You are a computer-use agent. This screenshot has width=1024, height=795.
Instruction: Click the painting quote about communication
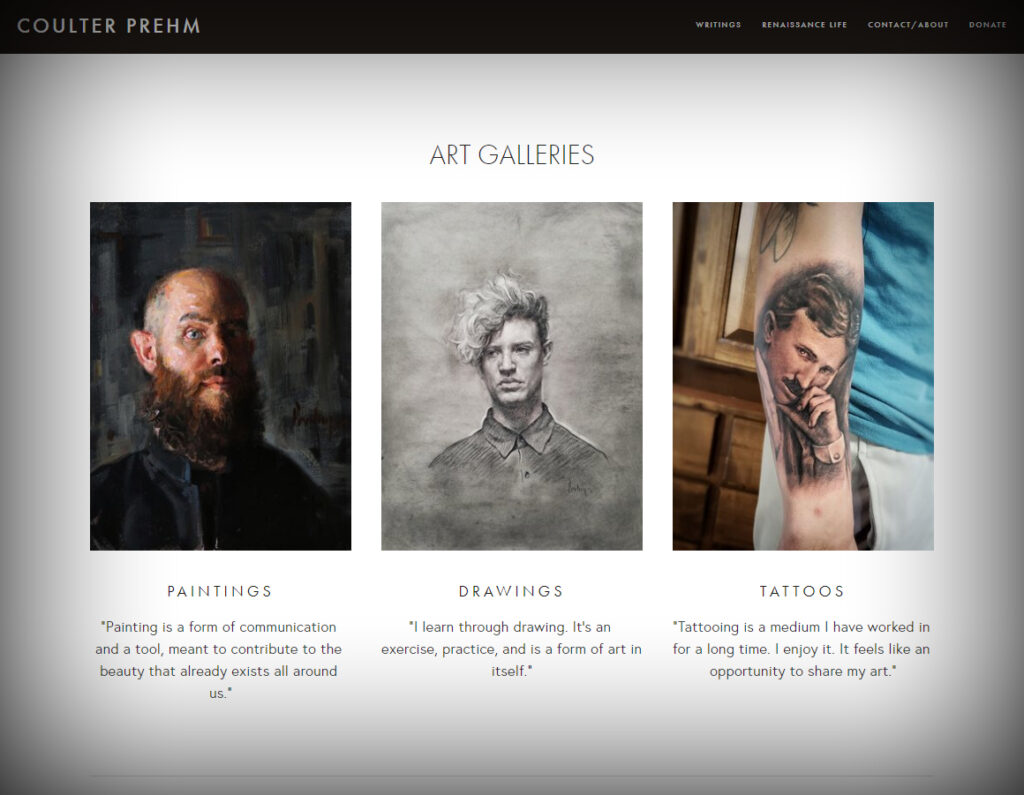coord(219,660)
